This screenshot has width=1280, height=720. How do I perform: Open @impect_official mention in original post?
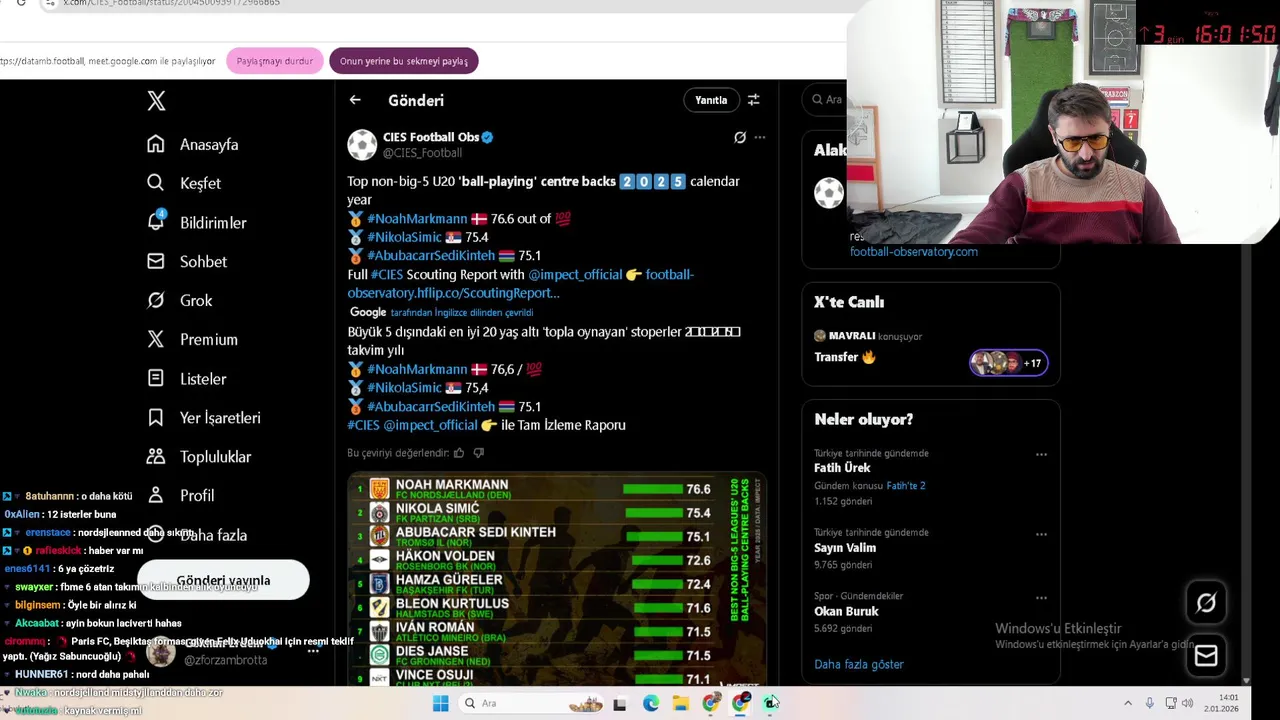point(575,274)
